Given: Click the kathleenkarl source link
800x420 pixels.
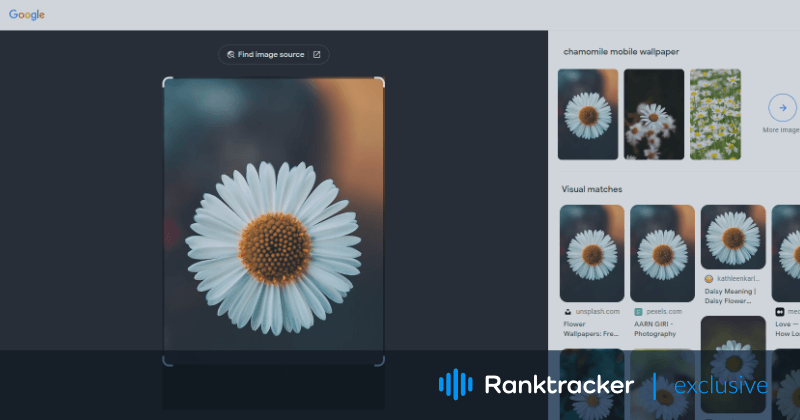Looking at the screenshot, I should [x=738, y=279].
